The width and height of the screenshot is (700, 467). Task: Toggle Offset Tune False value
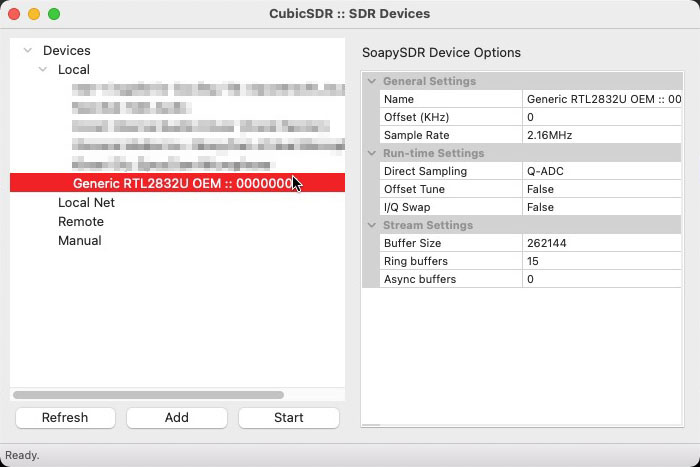(602, 189)
